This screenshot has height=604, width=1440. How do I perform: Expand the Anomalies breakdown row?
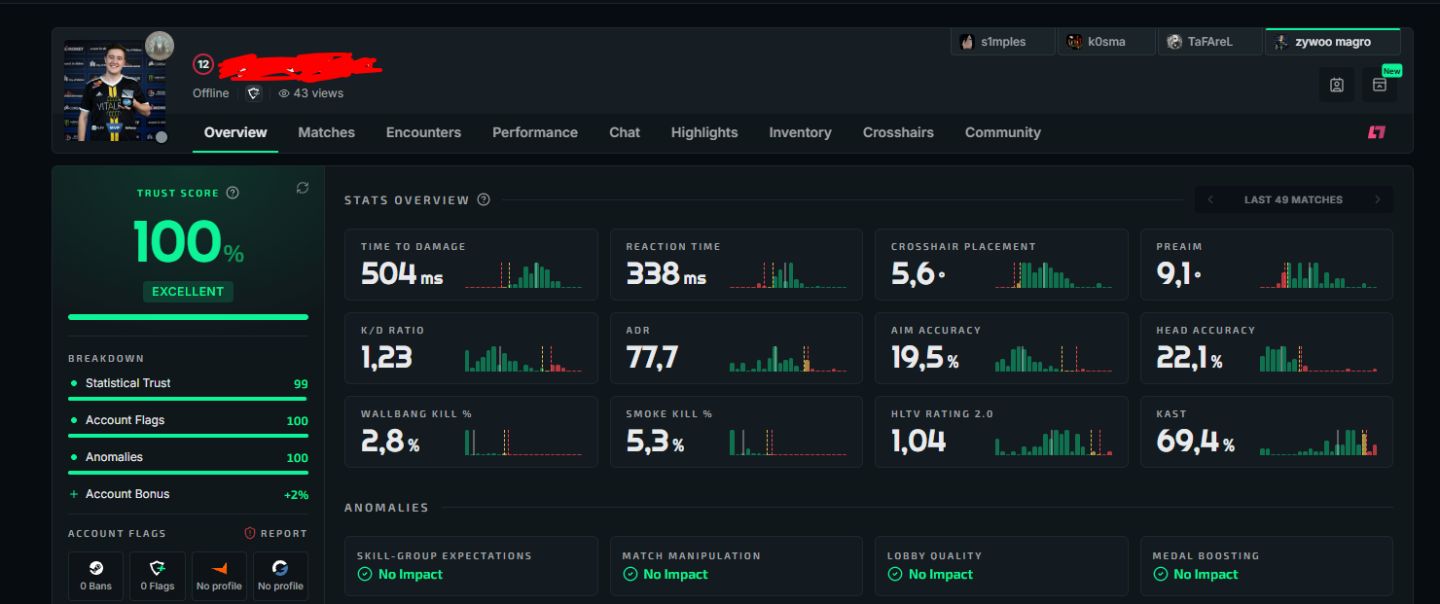tap(188, 458)
